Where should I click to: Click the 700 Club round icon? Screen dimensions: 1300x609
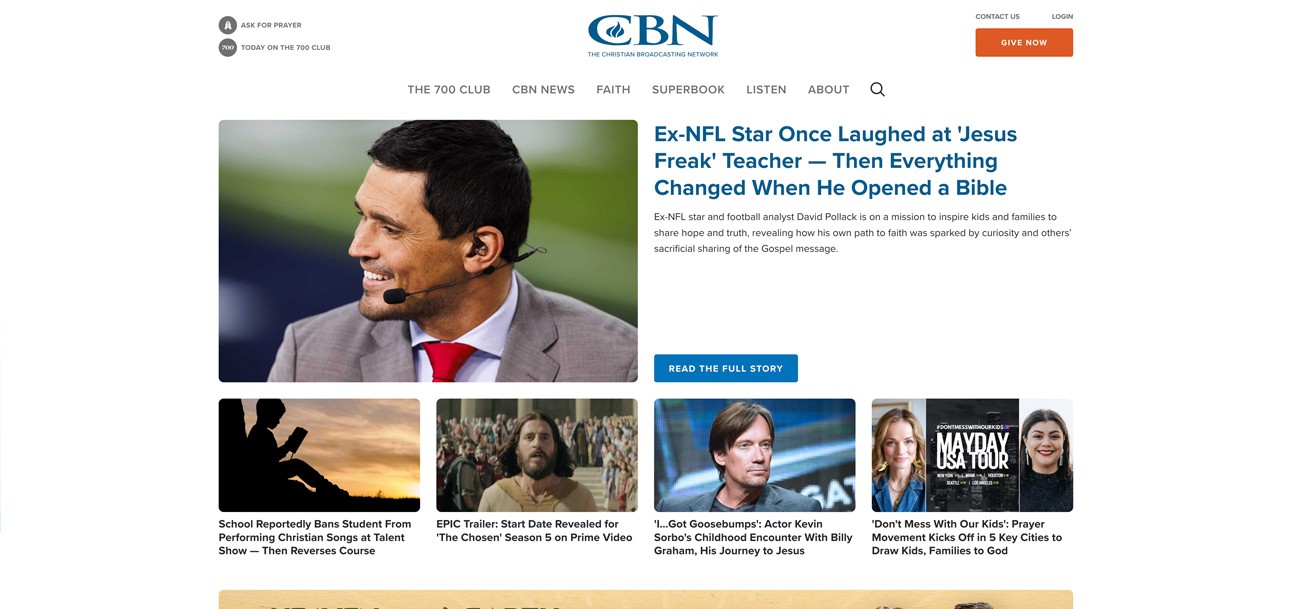228,47
